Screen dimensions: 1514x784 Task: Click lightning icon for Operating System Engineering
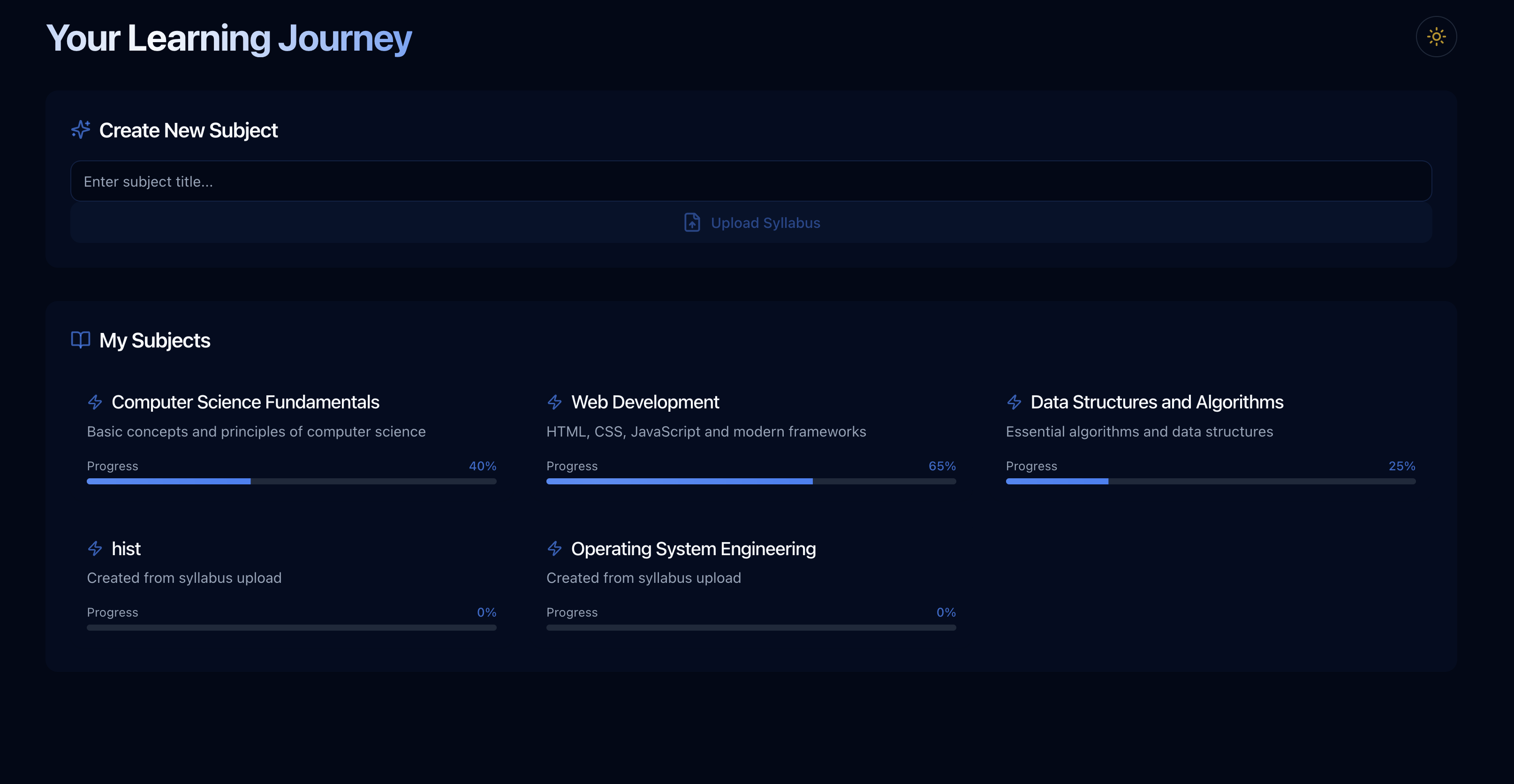pos(554,548)
